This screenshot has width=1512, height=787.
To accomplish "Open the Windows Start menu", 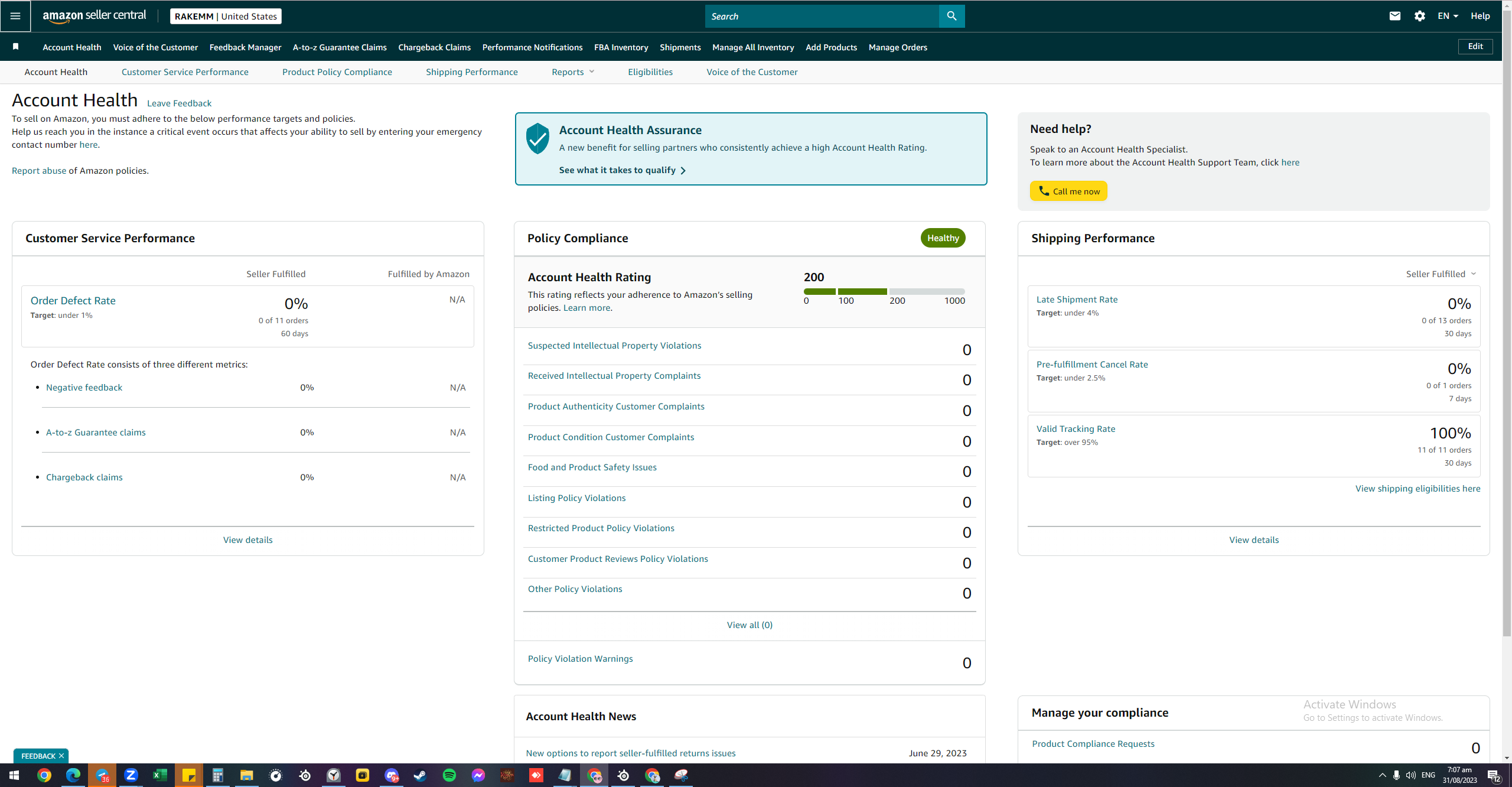I will click(14, 775).
